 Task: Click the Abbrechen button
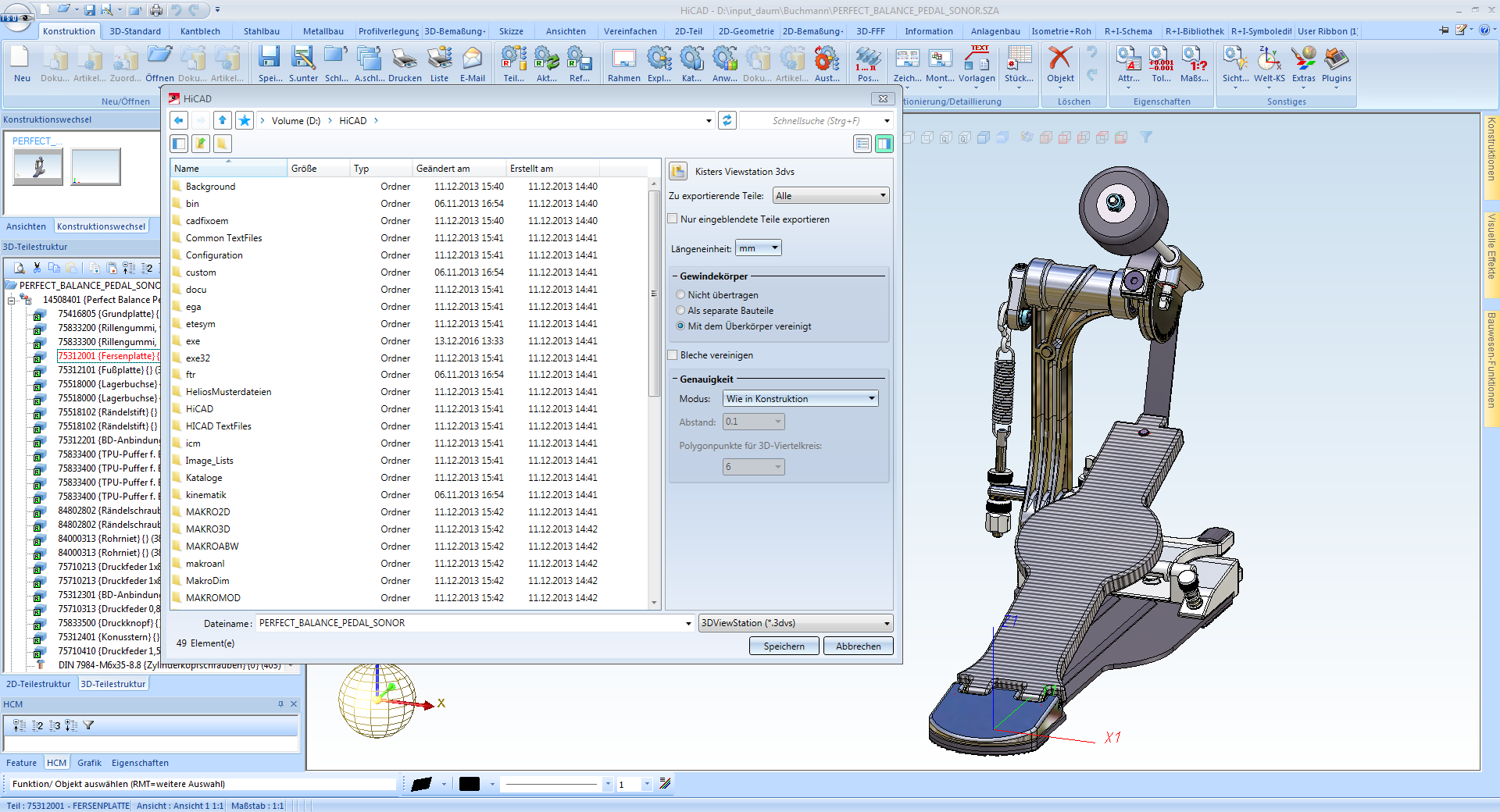click(x=858, y=646)
